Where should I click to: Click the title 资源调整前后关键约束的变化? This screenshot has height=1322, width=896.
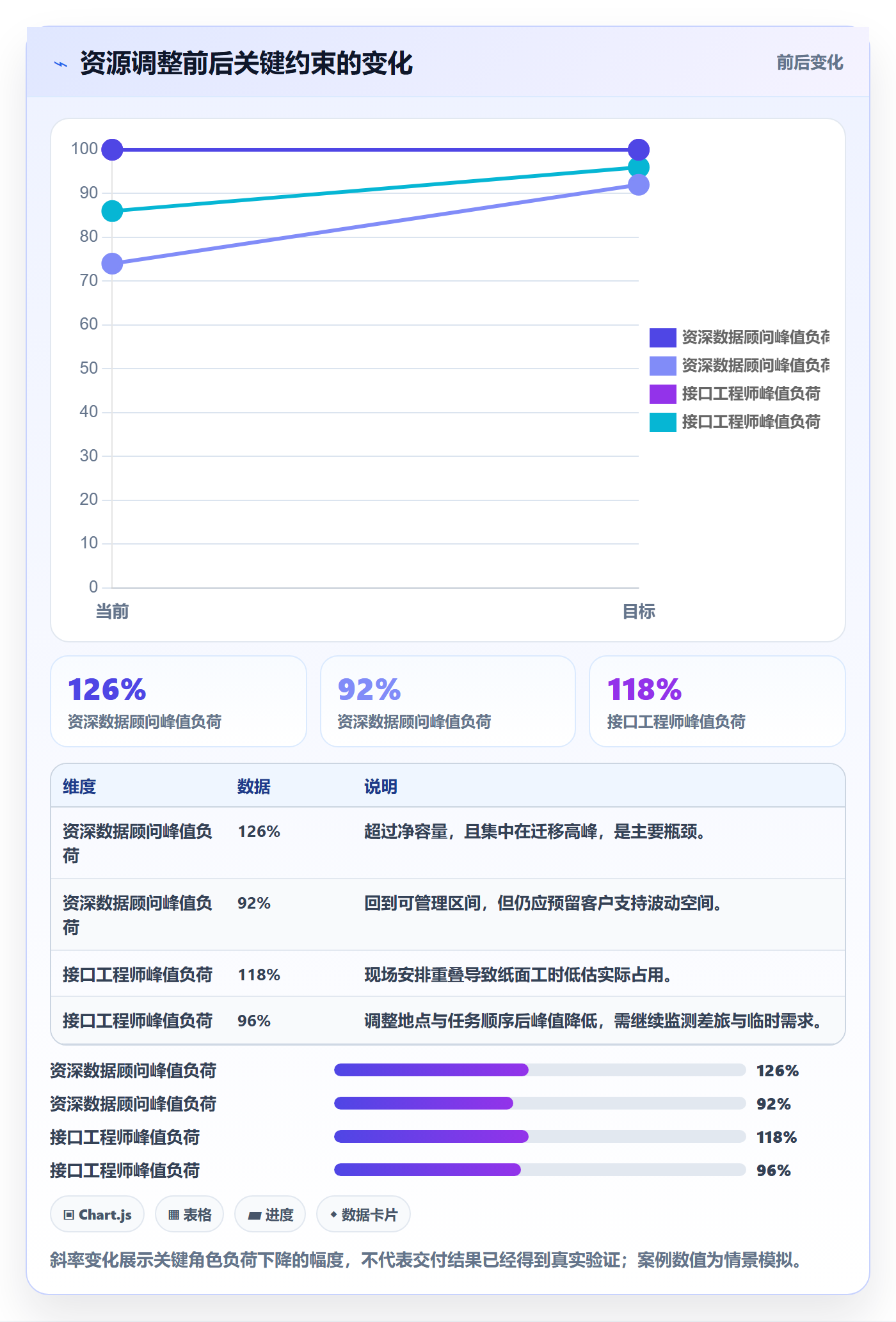(246, 63)
